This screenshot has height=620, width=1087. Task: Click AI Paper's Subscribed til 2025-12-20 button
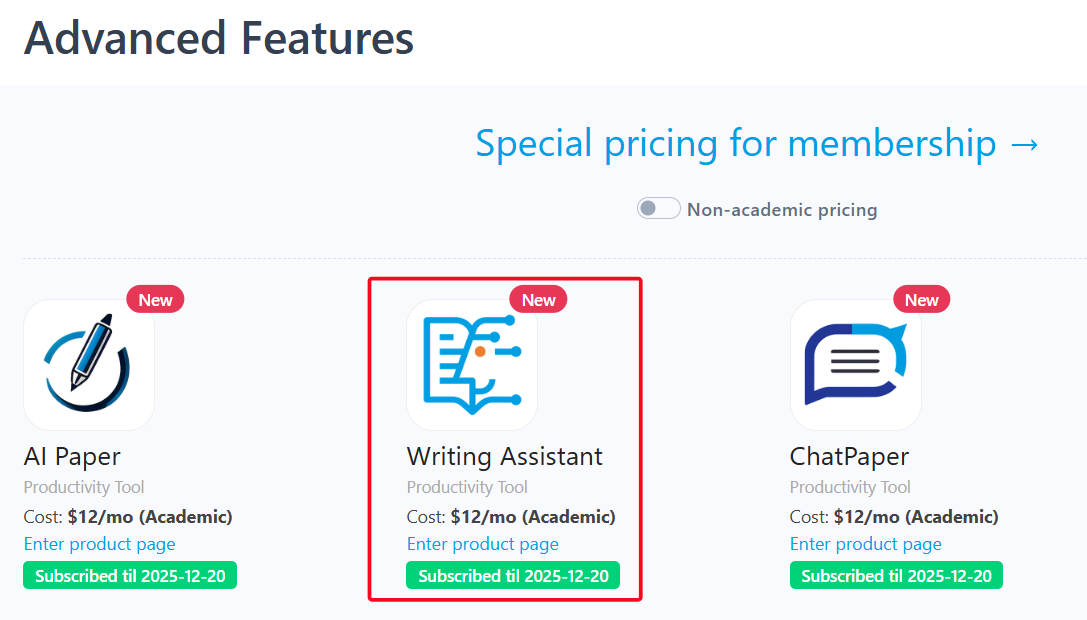pyautogui.click(x=130, y=576)
